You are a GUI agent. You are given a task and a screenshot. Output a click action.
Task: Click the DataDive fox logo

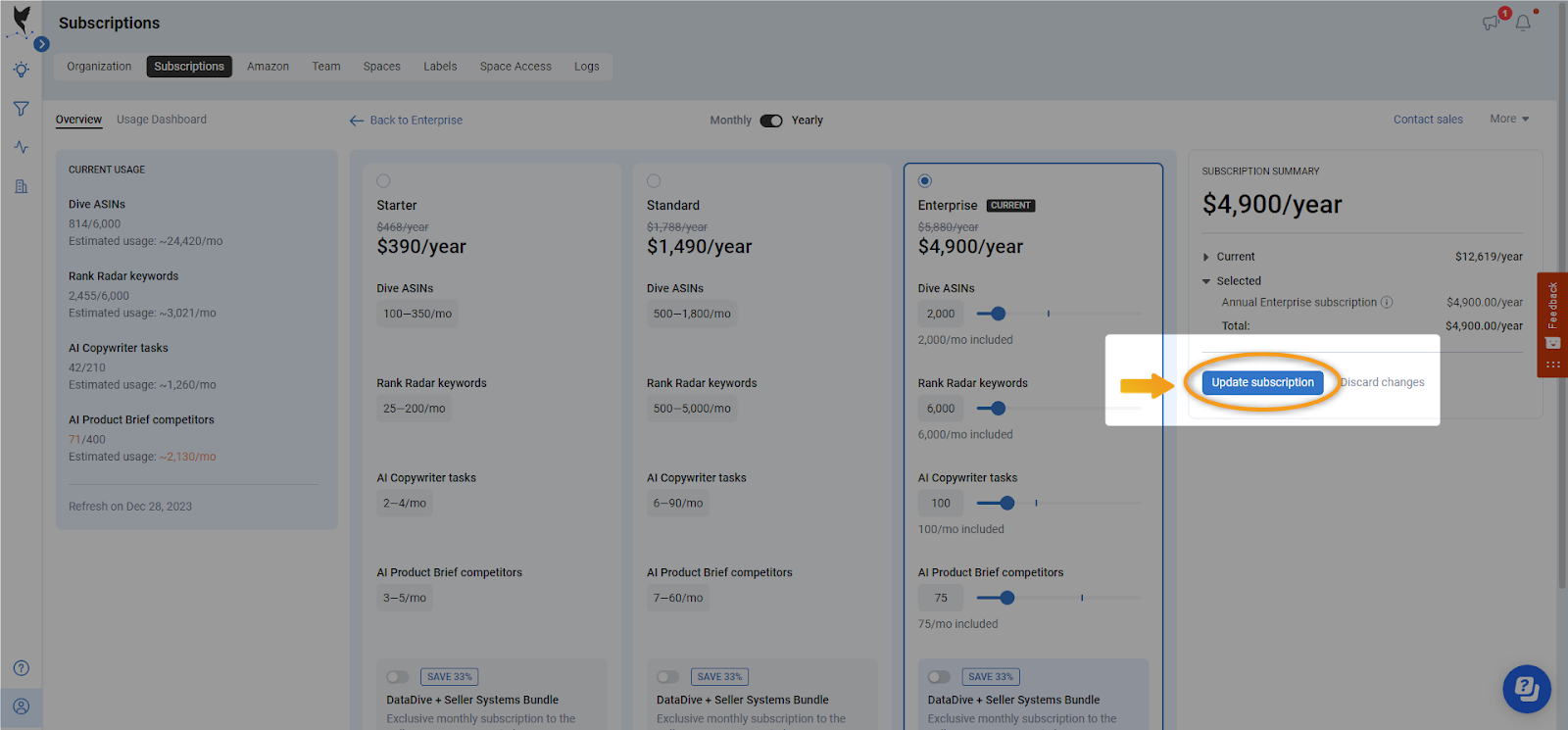click(21, 19)
